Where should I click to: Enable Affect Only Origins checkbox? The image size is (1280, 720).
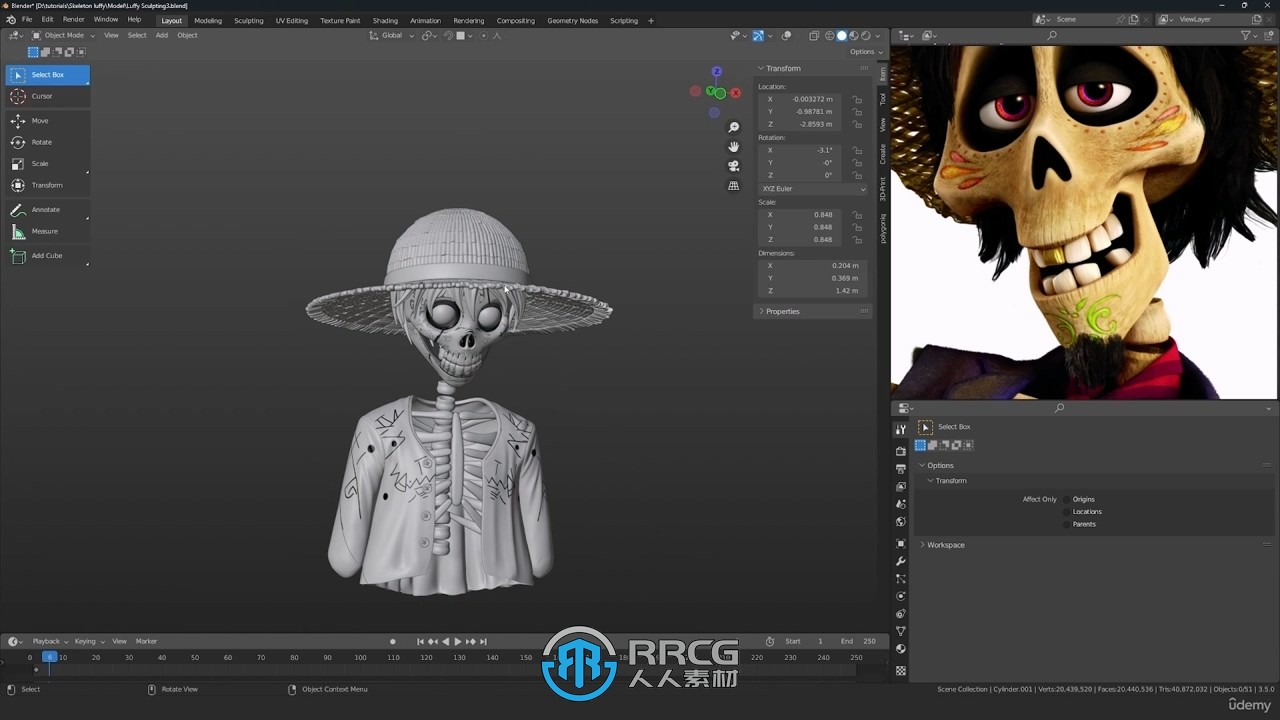1066,499
